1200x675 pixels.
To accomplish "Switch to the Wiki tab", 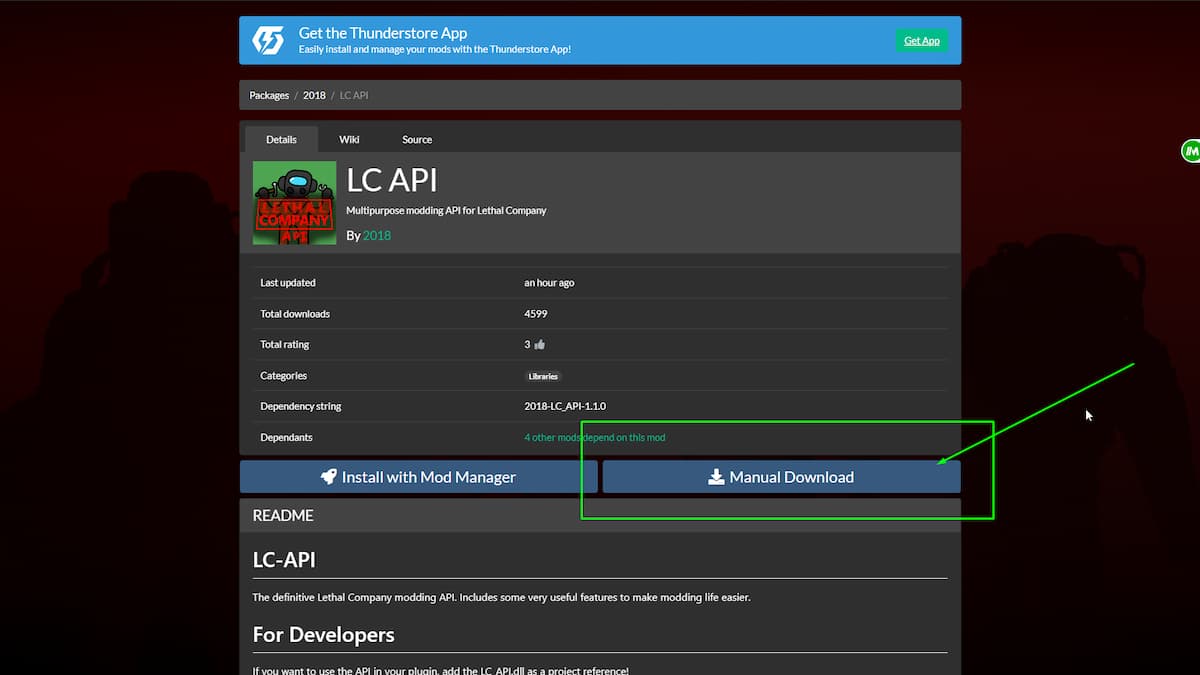I will click(x=349, y=140).
